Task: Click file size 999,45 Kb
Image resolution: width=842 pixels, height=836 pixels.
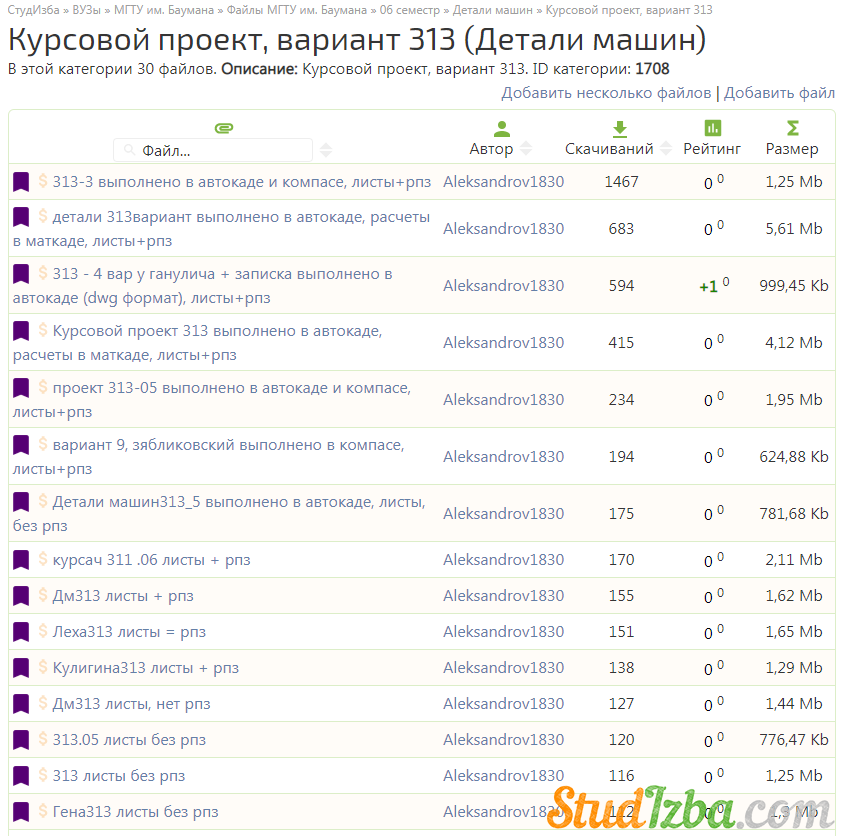Action: pyautogui.click(x=794, y=286)
